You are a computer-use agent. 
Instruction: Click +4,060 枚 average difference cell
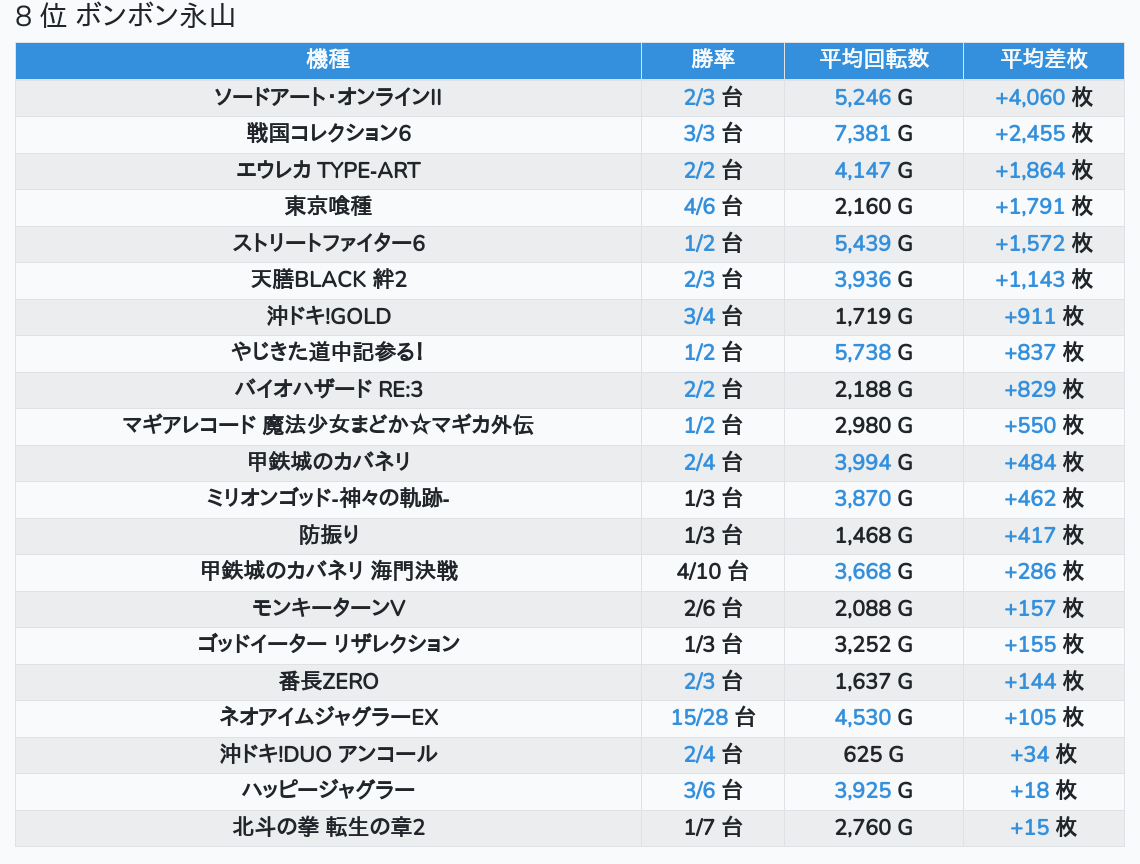click(1043, 97)
